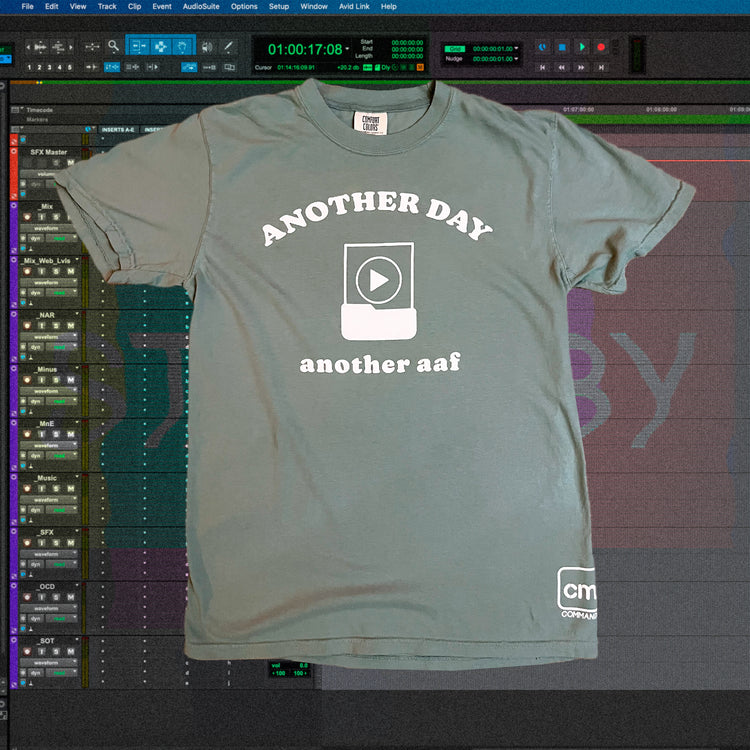Open the File menu
The height and width of the screenshot is (750, 750).
pyautogui.click(x=28, y=6)
